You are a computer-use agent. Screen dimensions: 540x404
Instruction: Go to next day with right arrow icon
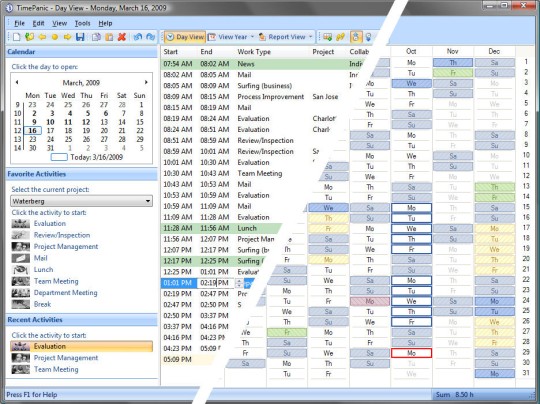point(68,37)
